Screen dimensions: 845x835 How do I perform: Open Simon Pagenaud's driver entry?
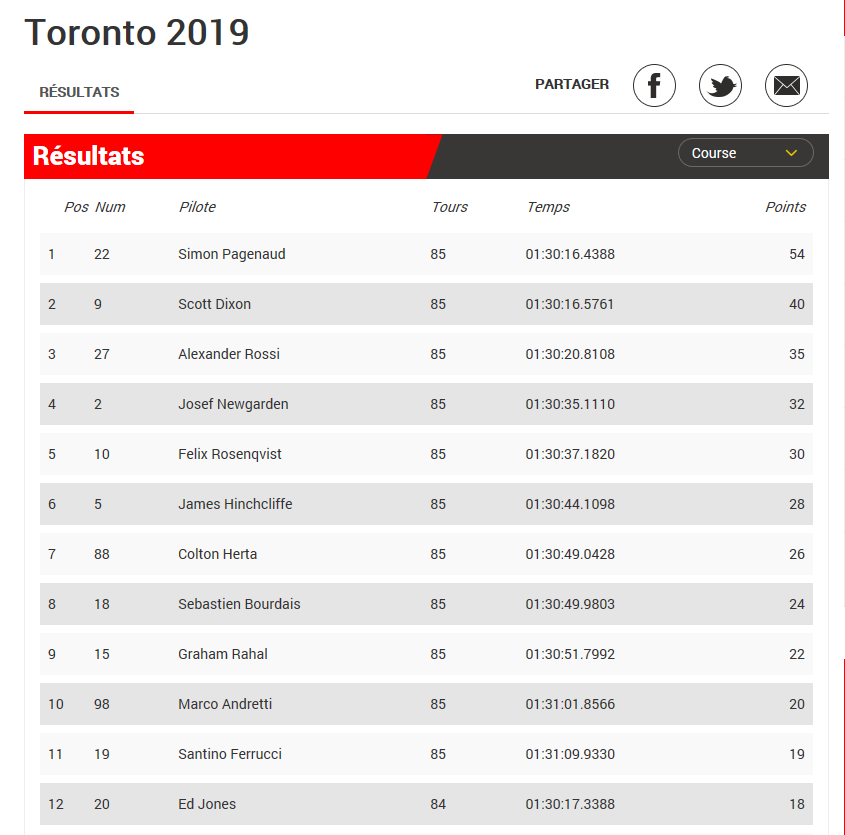[231, 254]
